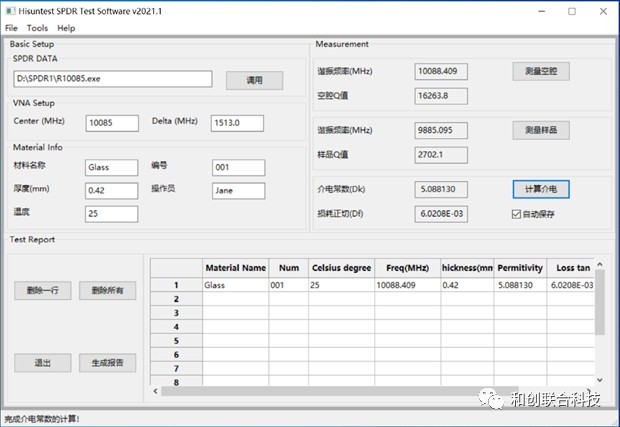Click the 测量样品 measure sample button
This screenshot has width=620, height=427.
point(541,130)
